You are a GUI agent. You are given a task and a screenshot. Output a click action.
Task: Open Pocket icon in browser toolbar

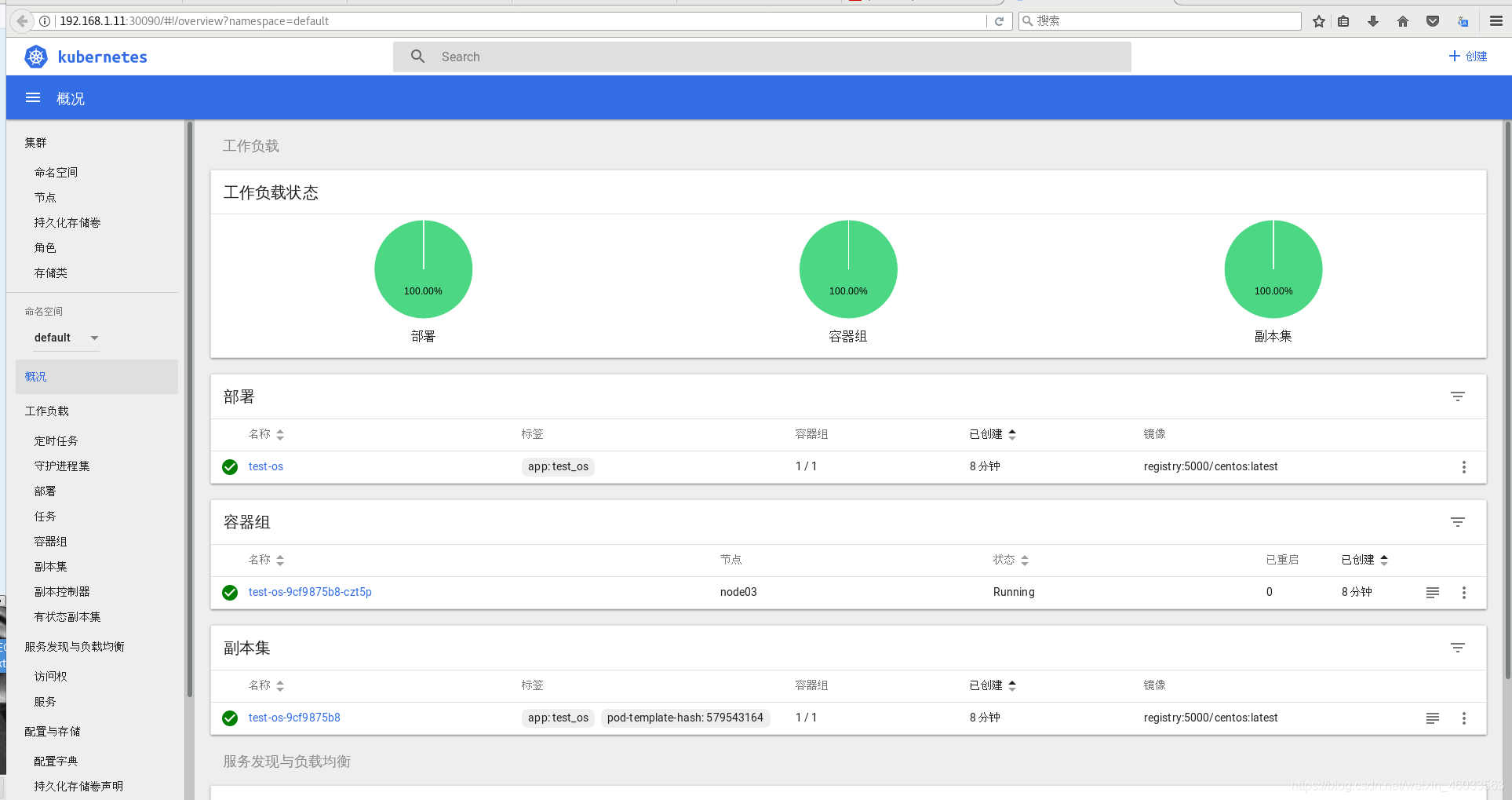(1433, 21)
